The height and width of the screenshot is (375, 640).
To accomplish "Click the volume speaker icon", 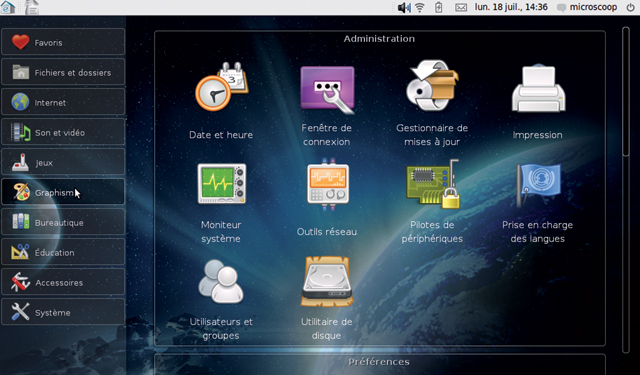I will pyautogui.click(x=404, y=7).
